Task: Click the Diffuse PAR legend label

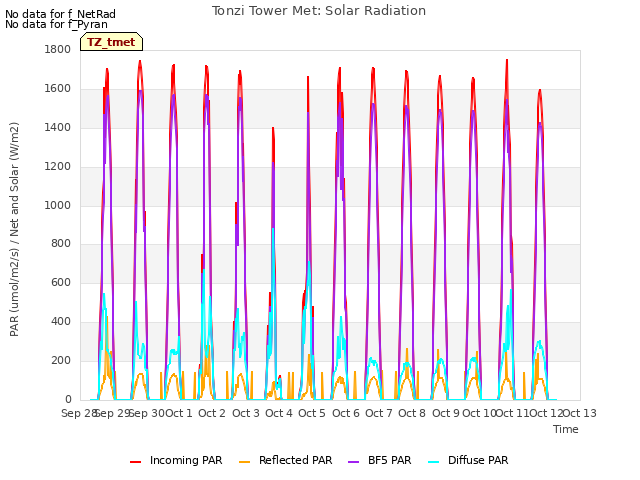Action: coord(478,460)
